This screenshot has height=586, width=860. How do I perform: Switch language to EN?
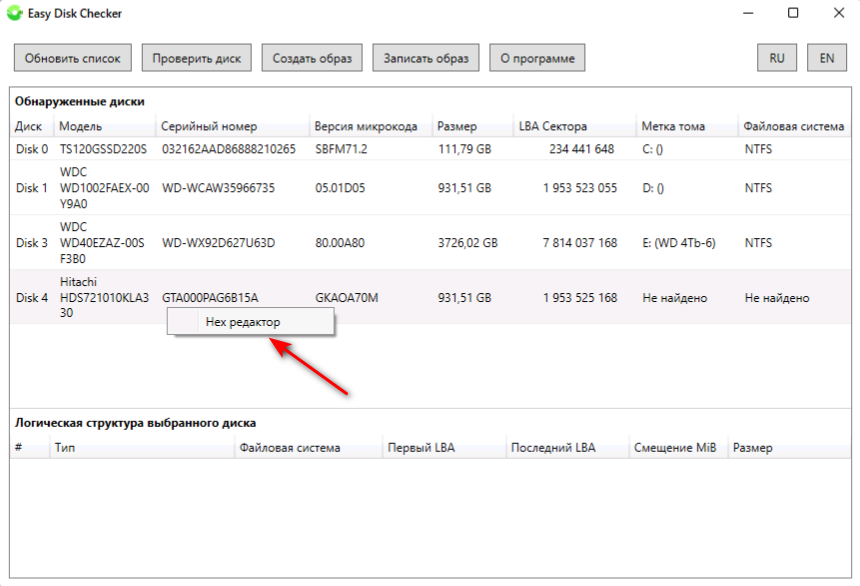826,58
